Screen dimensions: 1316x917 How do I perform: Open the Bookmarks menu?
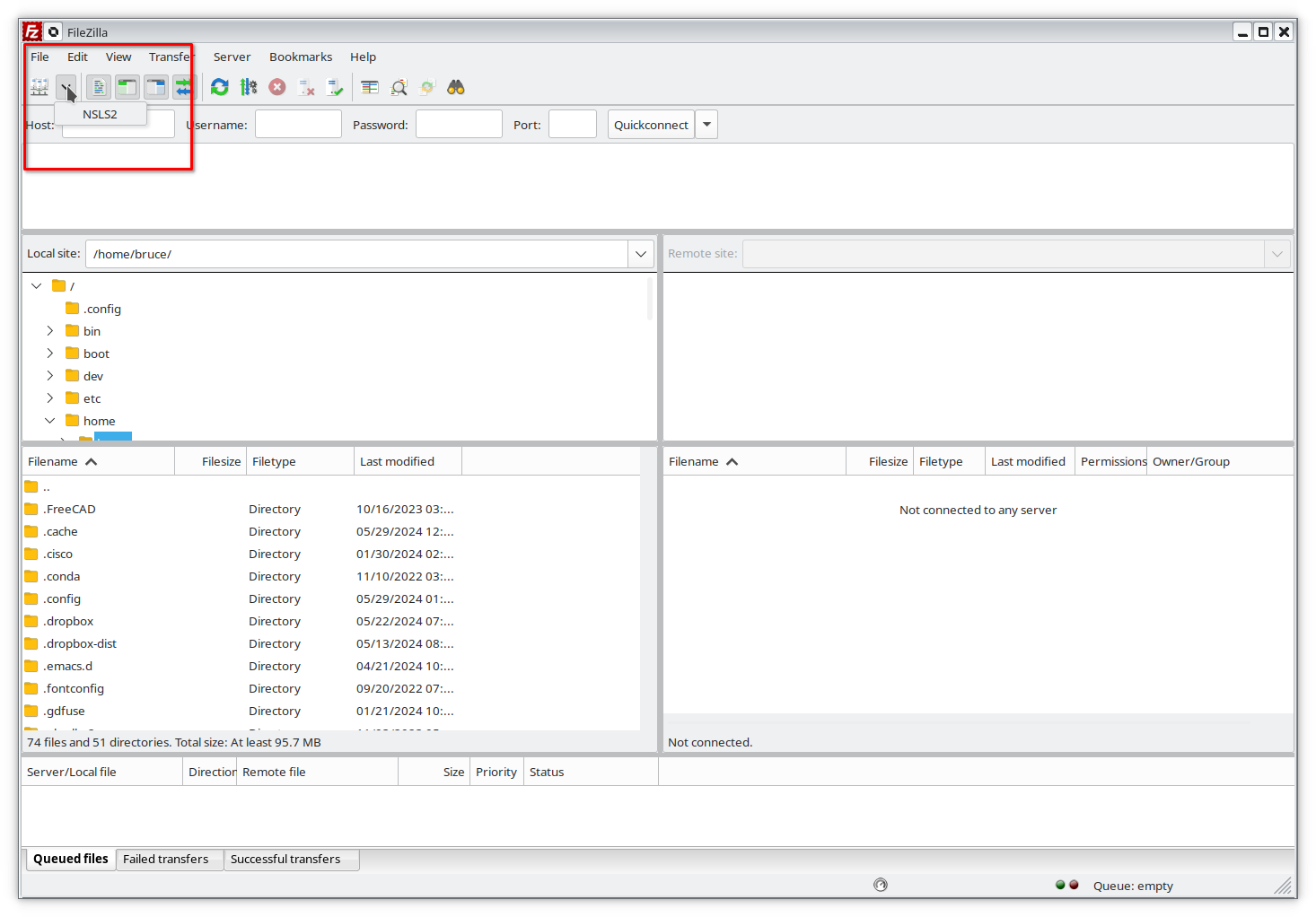point(301,57)
